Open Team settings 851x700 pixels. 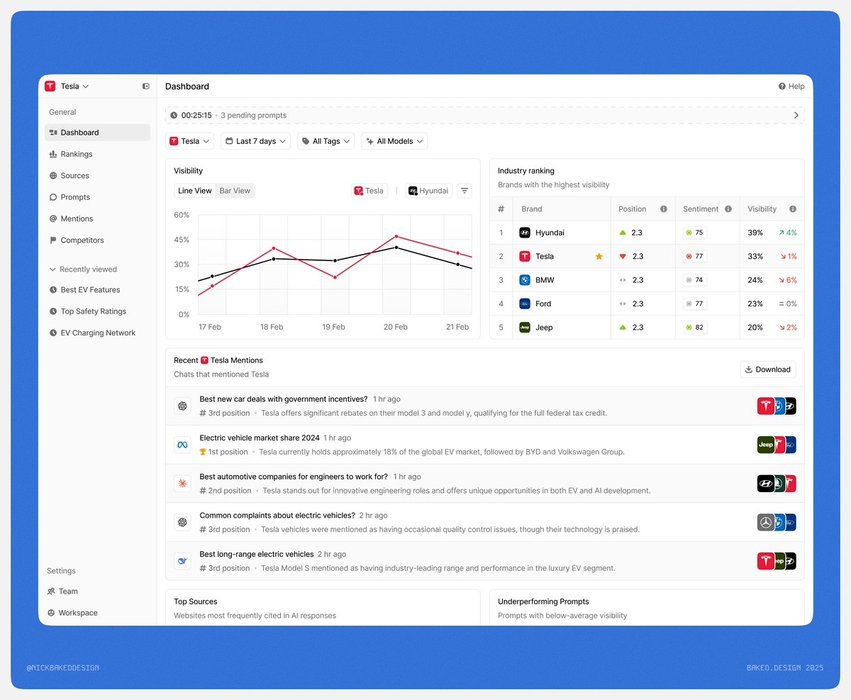[x=62, y=591]
